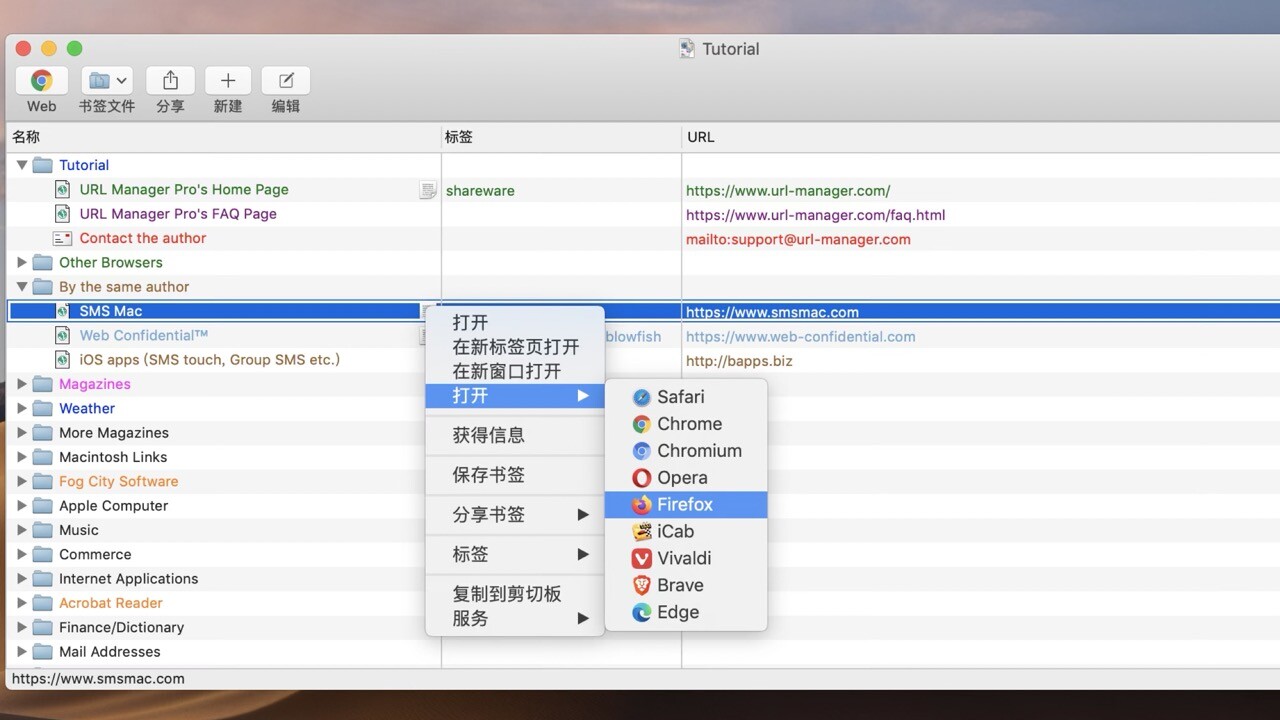Open the 书签文件 toolbar dropdown
1280x720 pixels.
pyautogui.click(x=107, y=81)
